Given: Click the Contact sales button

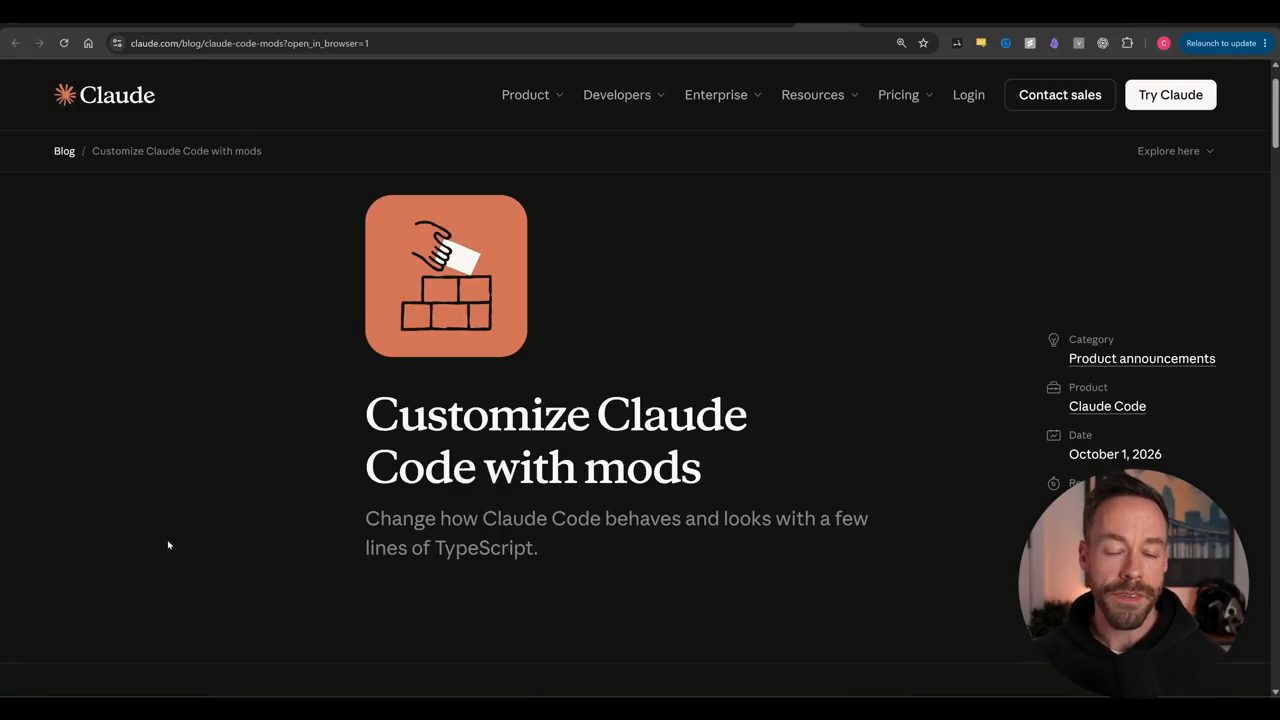Looking at the screenshot, I should click(x=1060, y=95).
